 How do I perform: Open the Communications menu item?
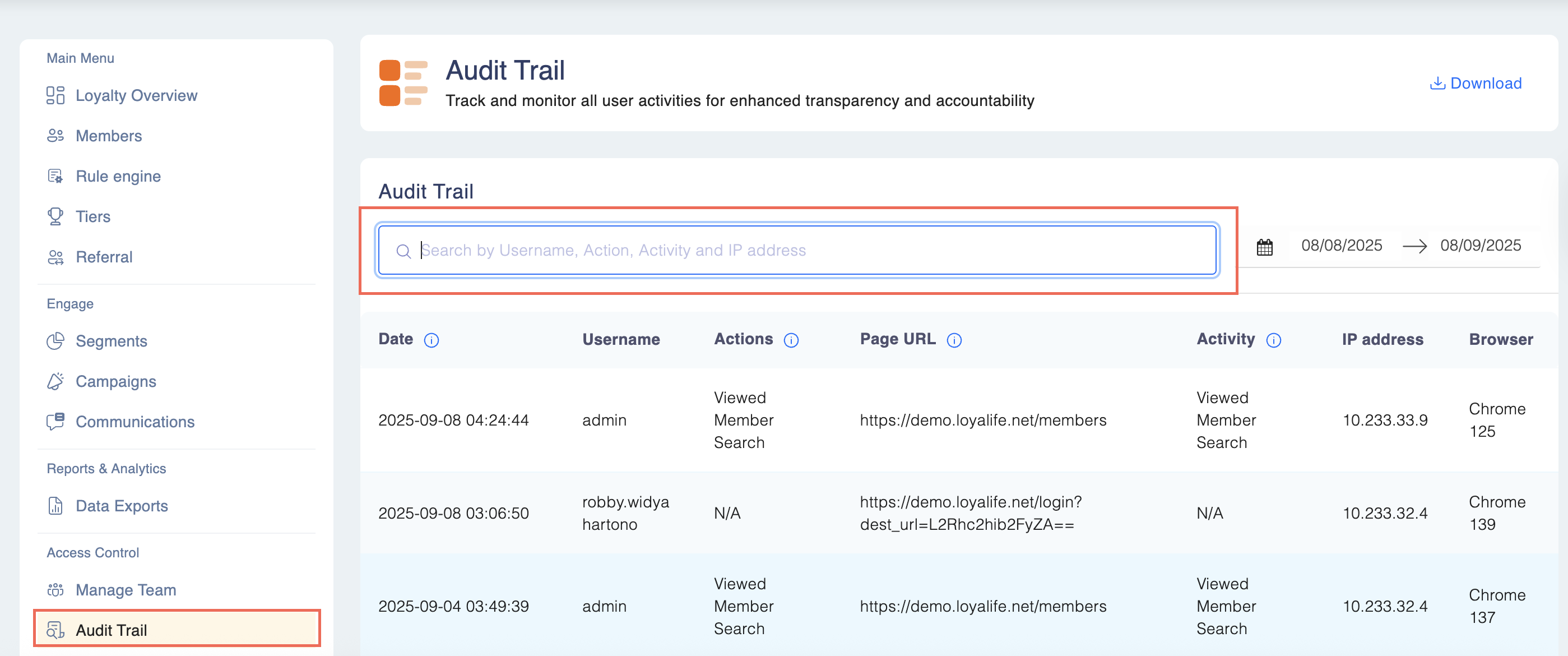134,422
